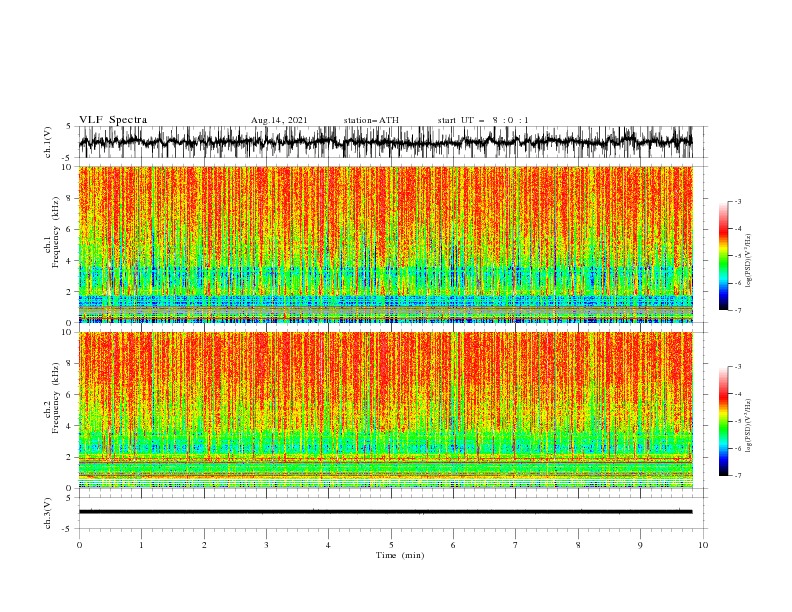Click the time axis tick label "6"
Image resolution: width=792 pixels, height=612 pixels.
click(453, 545)
